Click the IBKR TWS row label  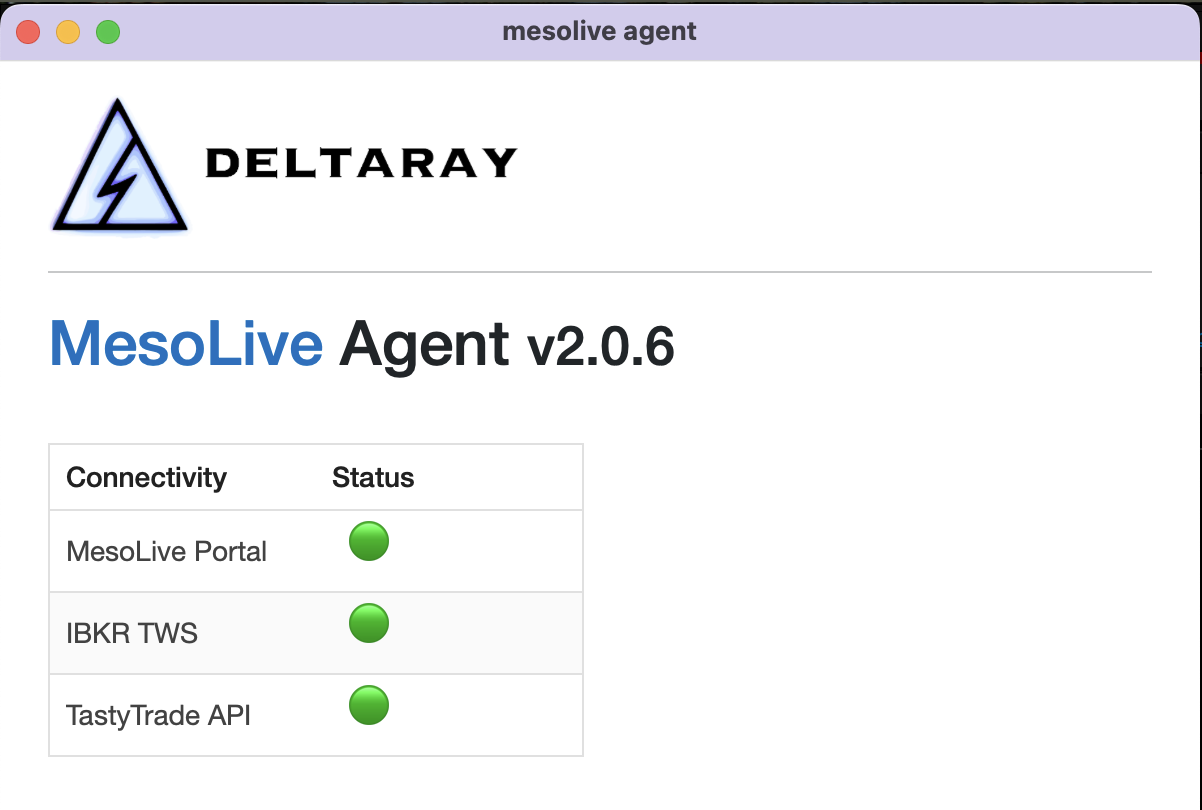coord(132,633)
